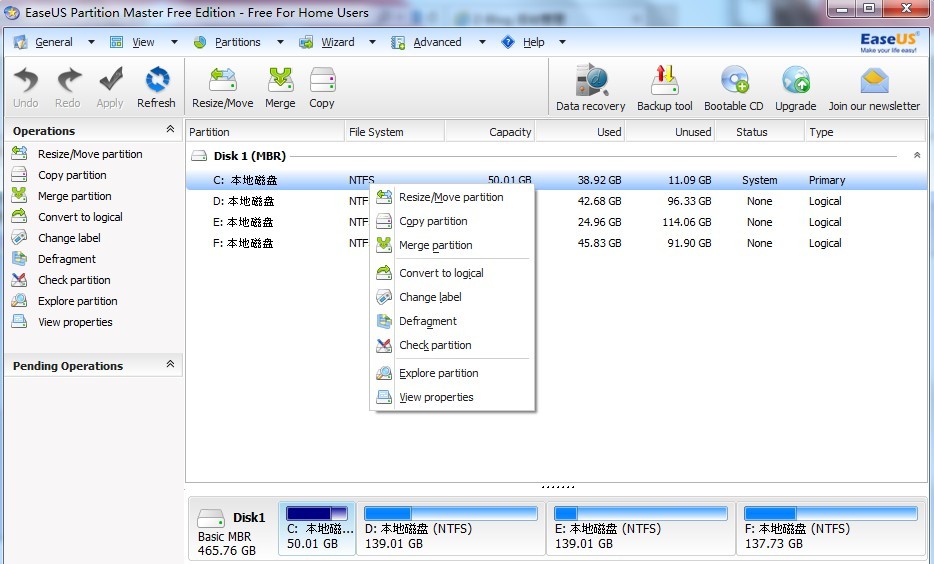Choose Resize/Move partition from context menu

point(452,197)
